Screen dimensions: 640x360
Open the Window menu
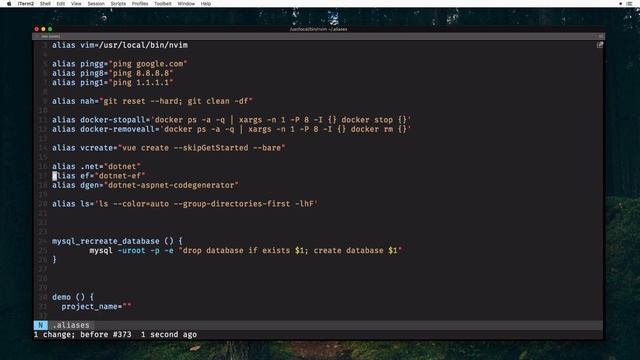(186, 4)
